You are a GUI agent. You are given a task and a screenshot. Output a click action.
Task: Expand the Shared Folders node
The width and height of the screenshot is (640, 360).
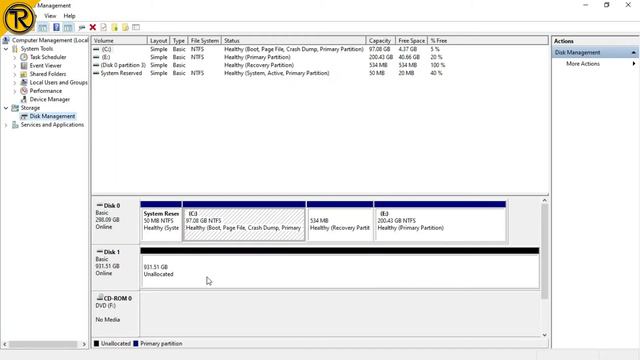coord(15,74)
